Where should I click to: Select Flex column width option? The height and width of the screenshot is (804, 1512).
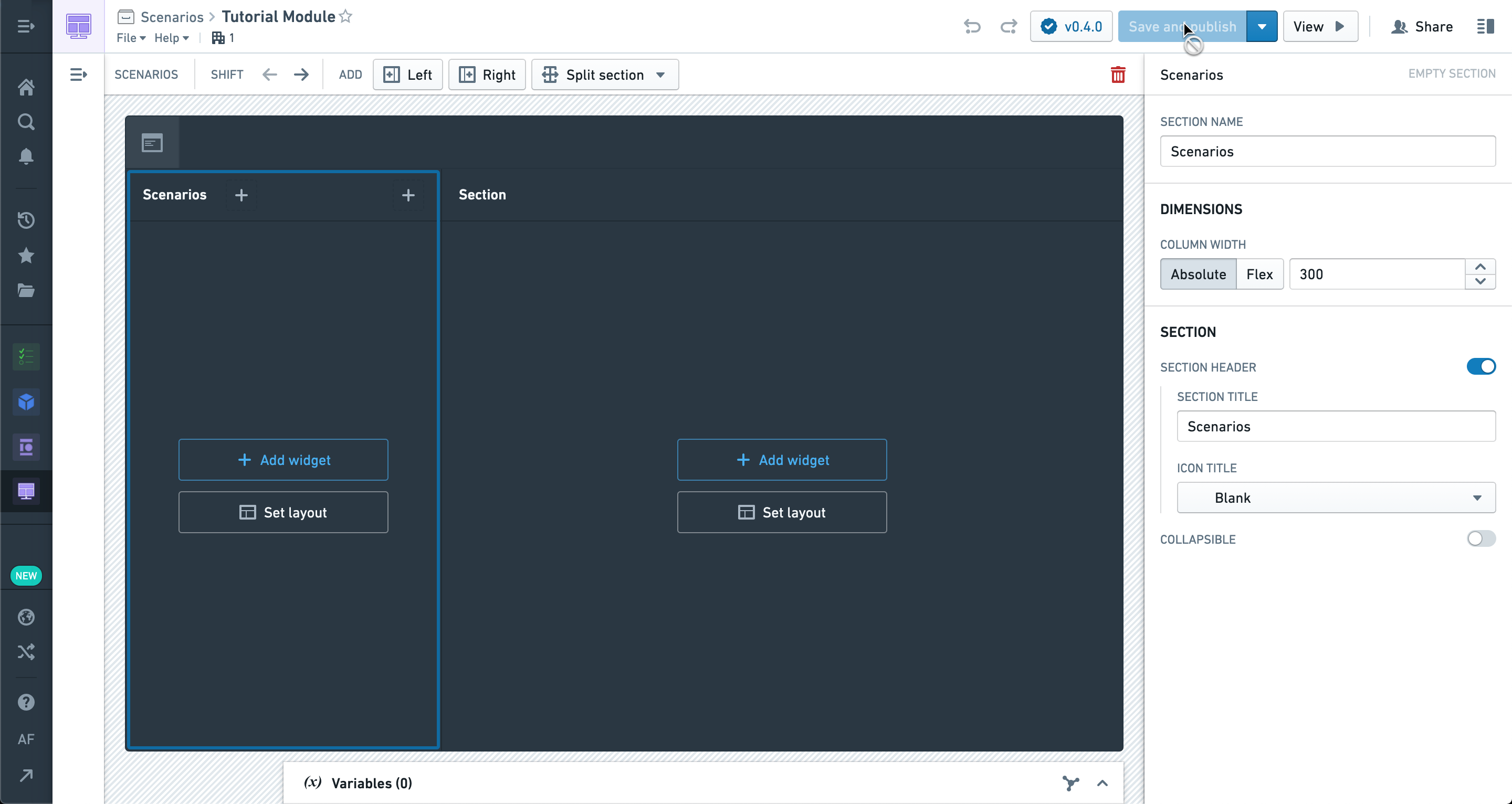[x=1259, y=274]
